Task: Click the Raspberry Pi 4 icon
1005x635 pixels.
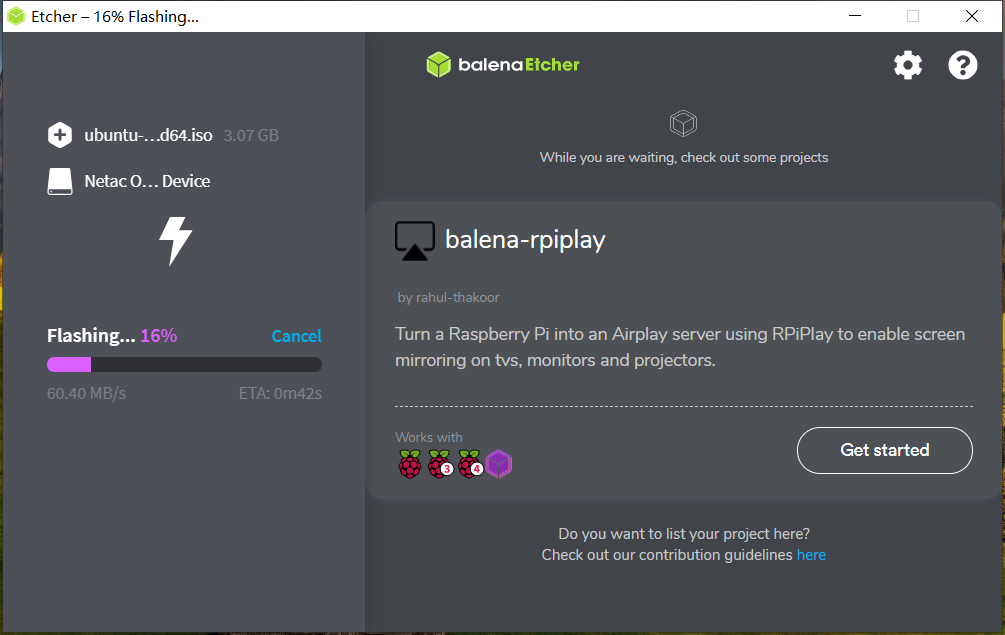Action: 470,464
